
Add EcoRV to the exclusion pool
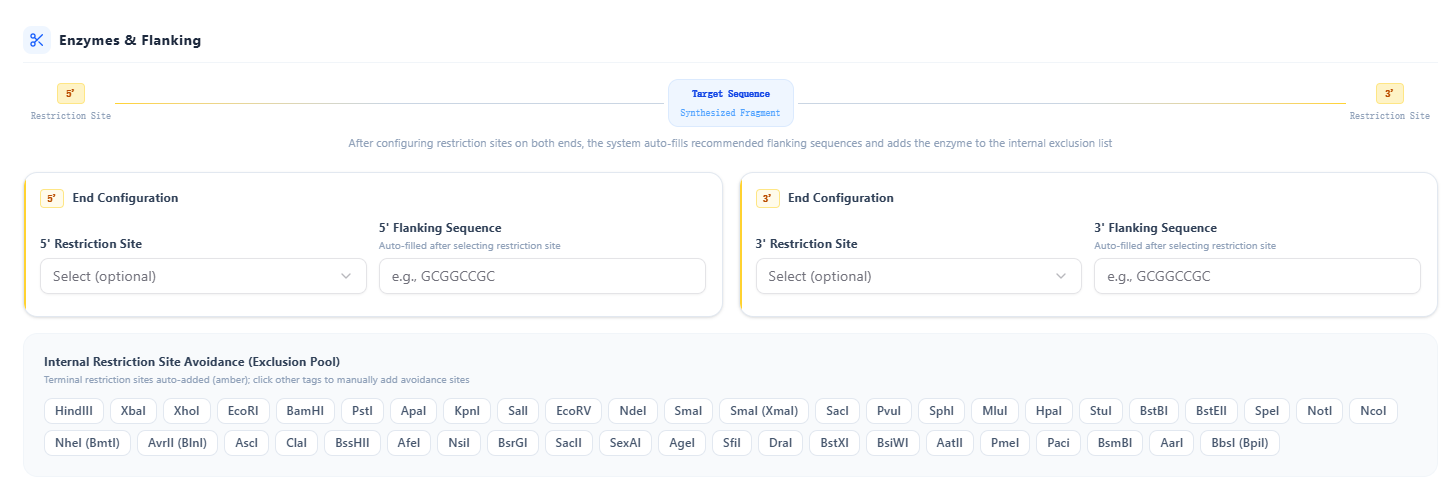click(573, 411)
